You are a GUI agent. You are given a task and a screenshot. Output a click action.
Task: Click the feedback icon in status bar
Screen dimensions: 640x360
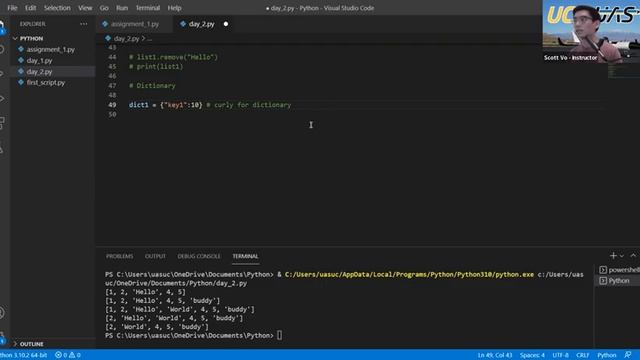pos(628,355)
